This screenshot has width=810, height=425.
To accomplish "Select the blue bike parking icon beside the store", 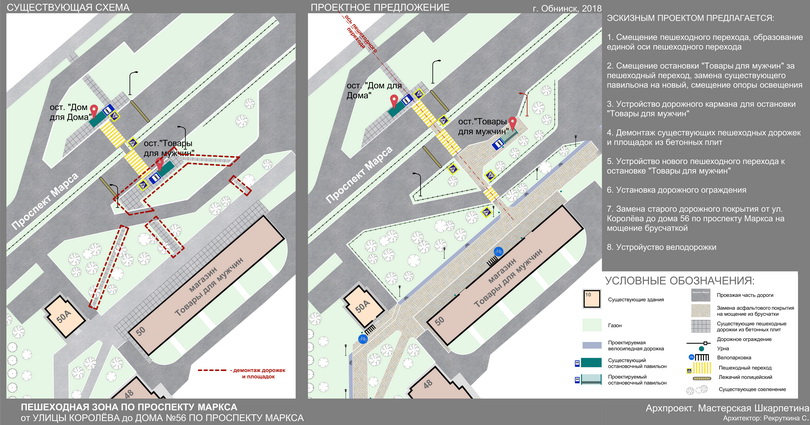I will click(x=497, y=249).
